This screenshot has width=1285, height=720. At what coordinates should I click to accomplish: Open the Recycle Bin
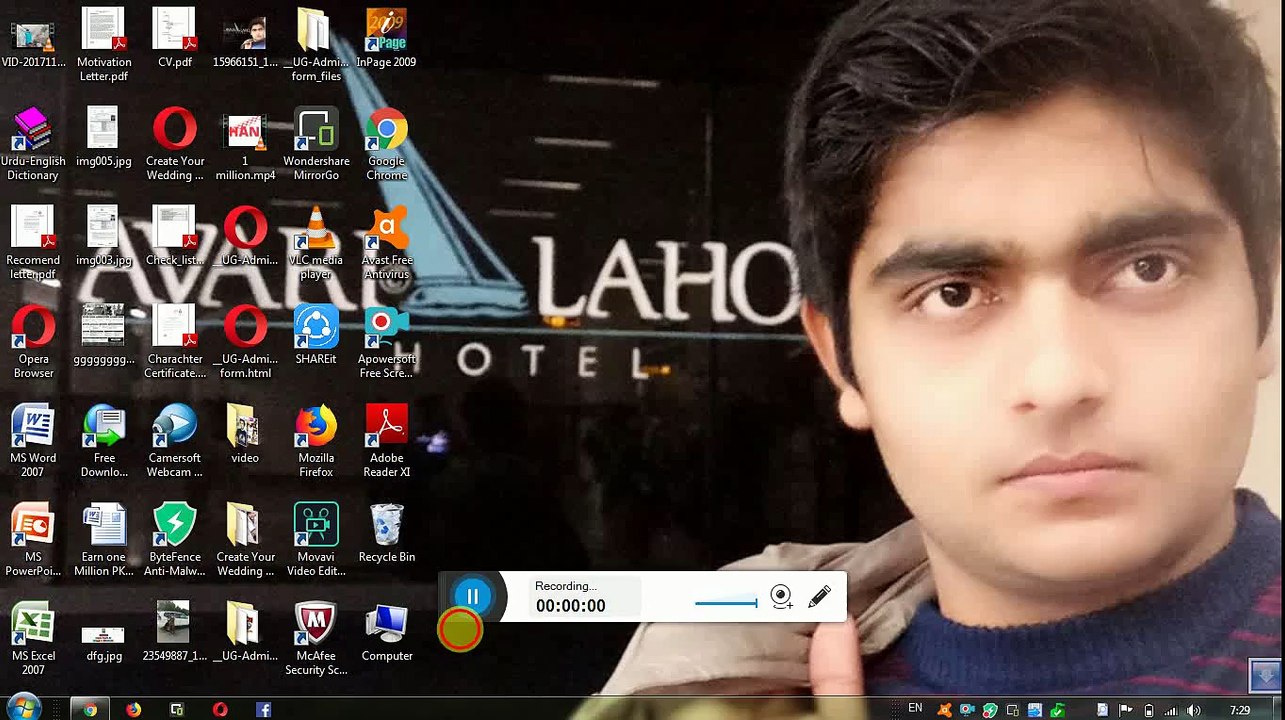pyautogui.click(x=386, y=535)
